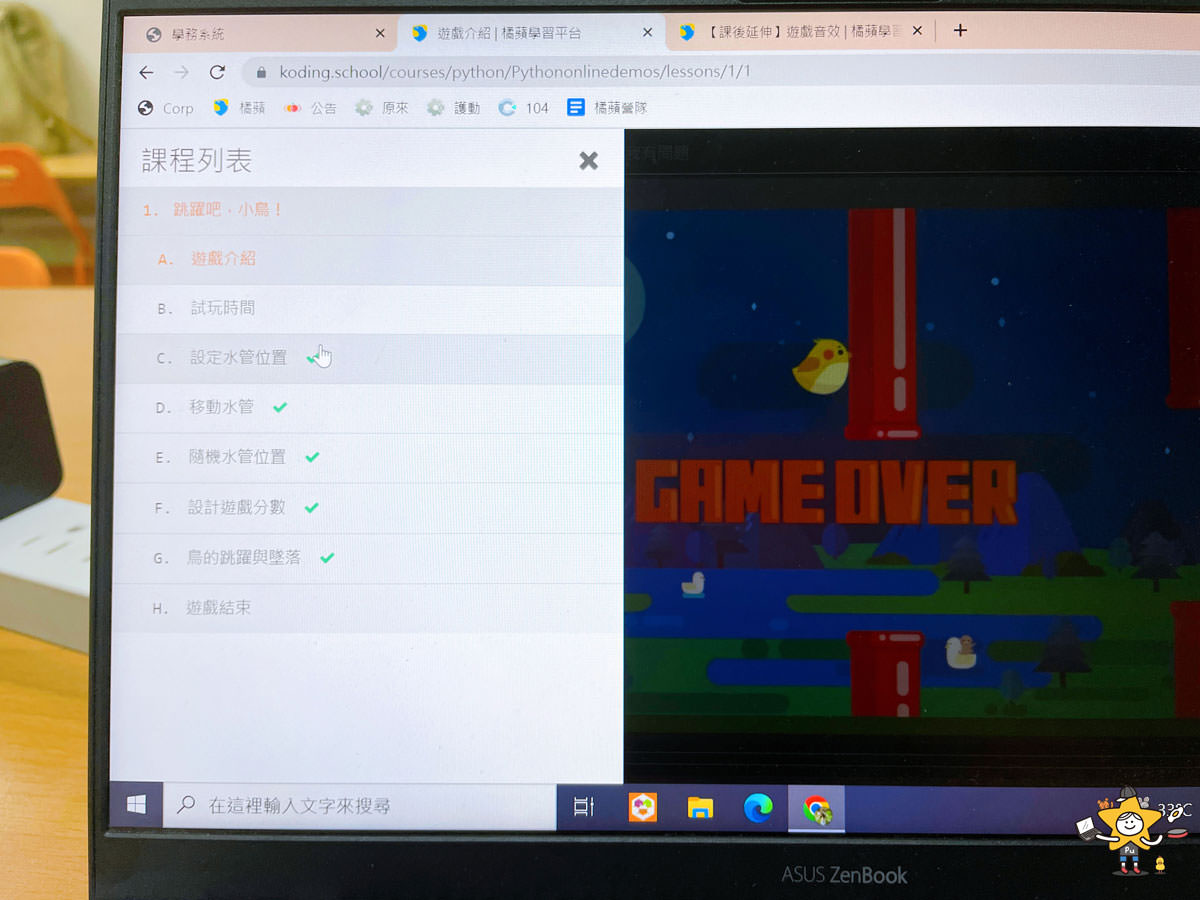The width and height of the screenshot is (1200, 900).
Task: Open lesson H. 遊戲結束
Action: click(367, 608)
